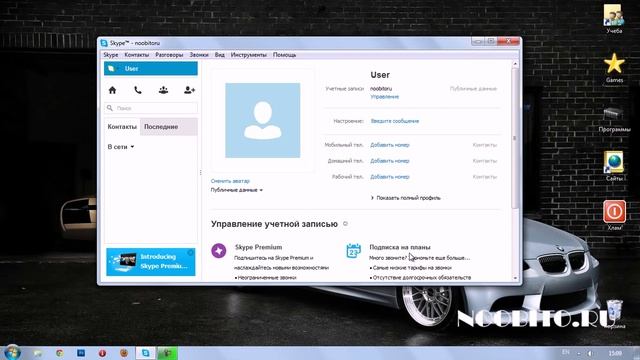640x360 pixels.
Task: Open the Инструменты menu
Action: (249, 55)
